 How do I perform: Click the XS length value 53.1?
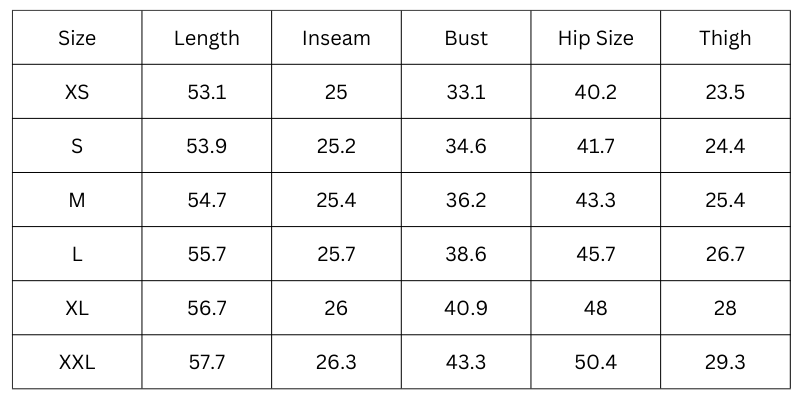[x=207, y=92]
